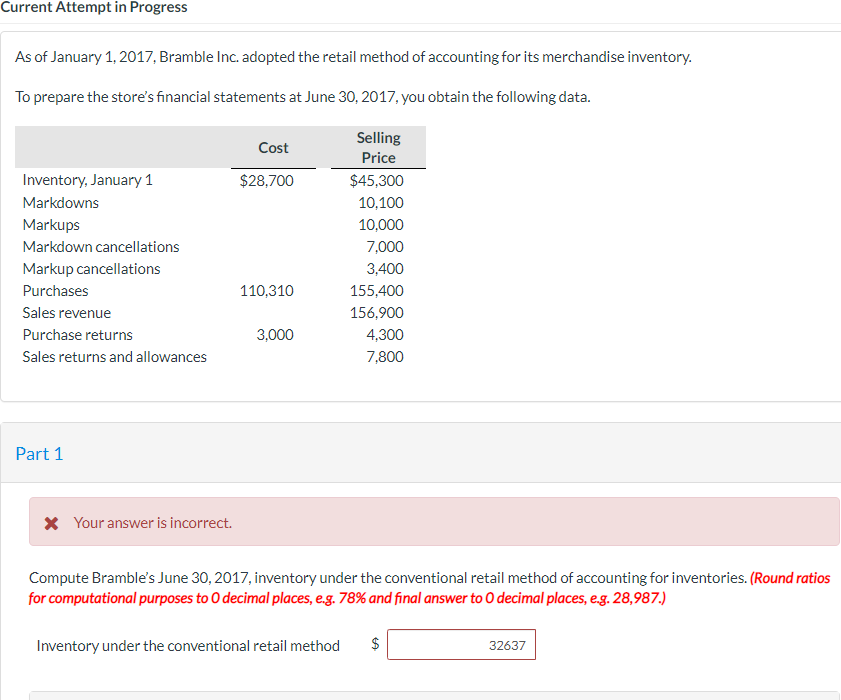Screen dimensions: 841x700
Task: Select the 10,000 markups value
Action: (x=381, y=225)
